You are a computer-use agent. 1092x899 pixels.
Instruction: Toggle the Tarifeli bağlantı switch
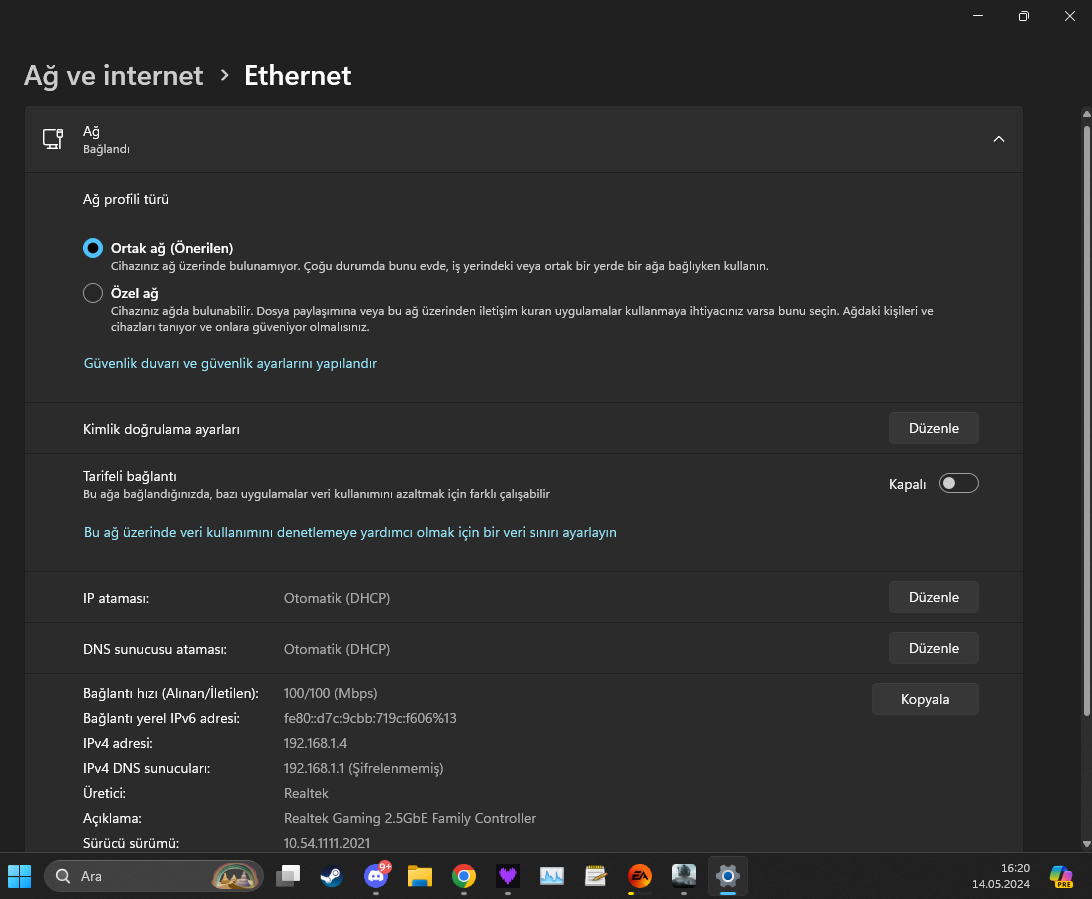click(958, 484)
